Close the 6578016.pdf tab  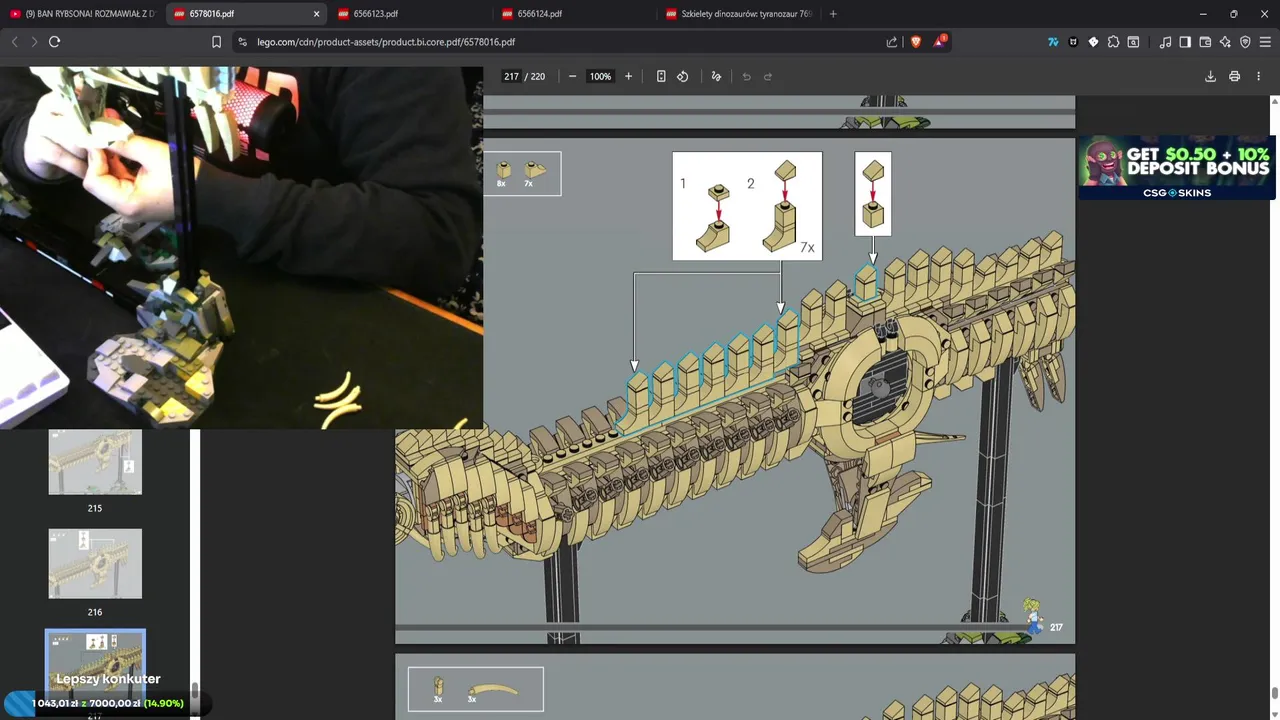[x=317, y=14]
